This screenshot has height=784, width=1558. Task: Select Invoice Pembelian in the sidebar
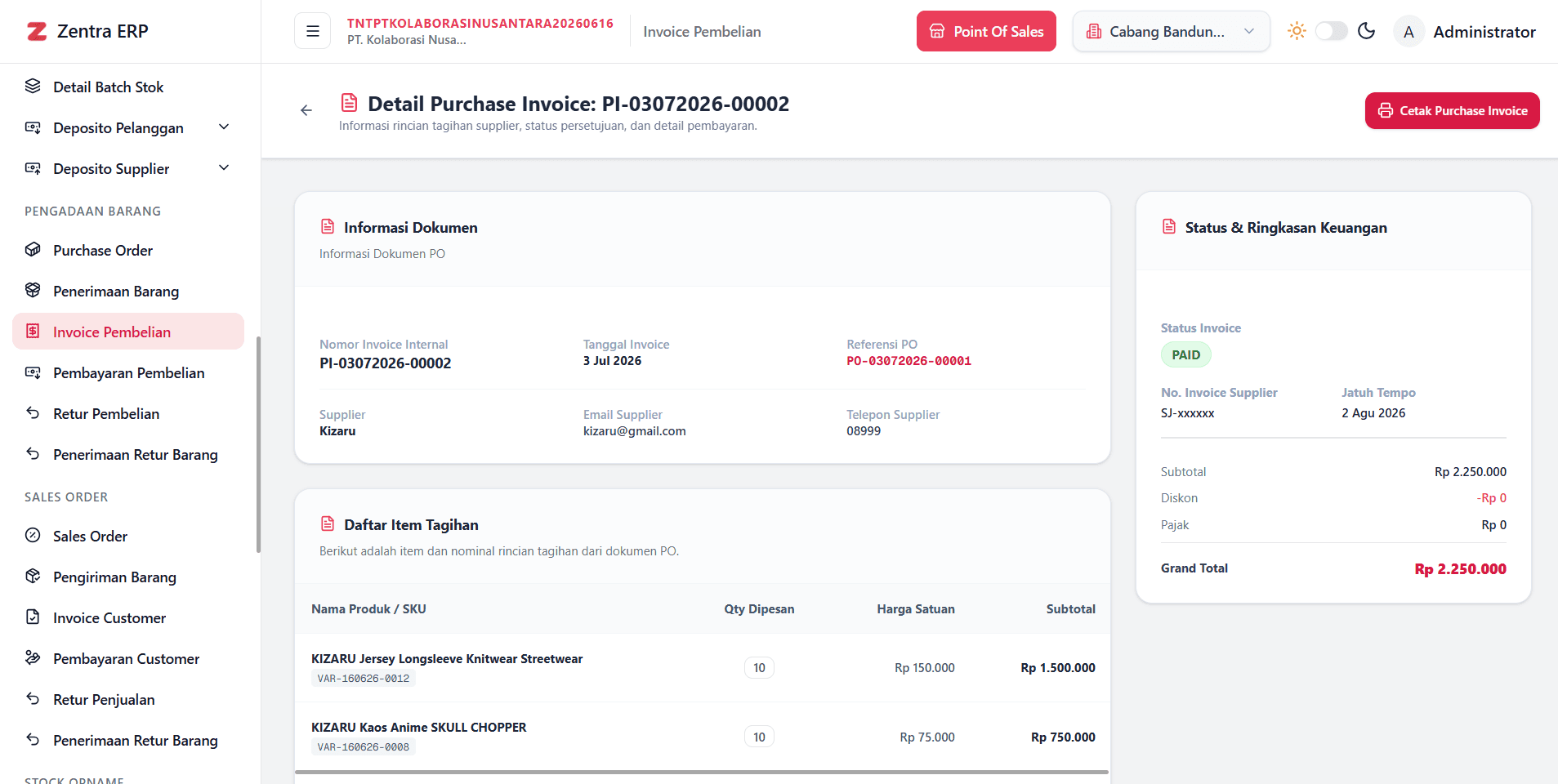128,332
